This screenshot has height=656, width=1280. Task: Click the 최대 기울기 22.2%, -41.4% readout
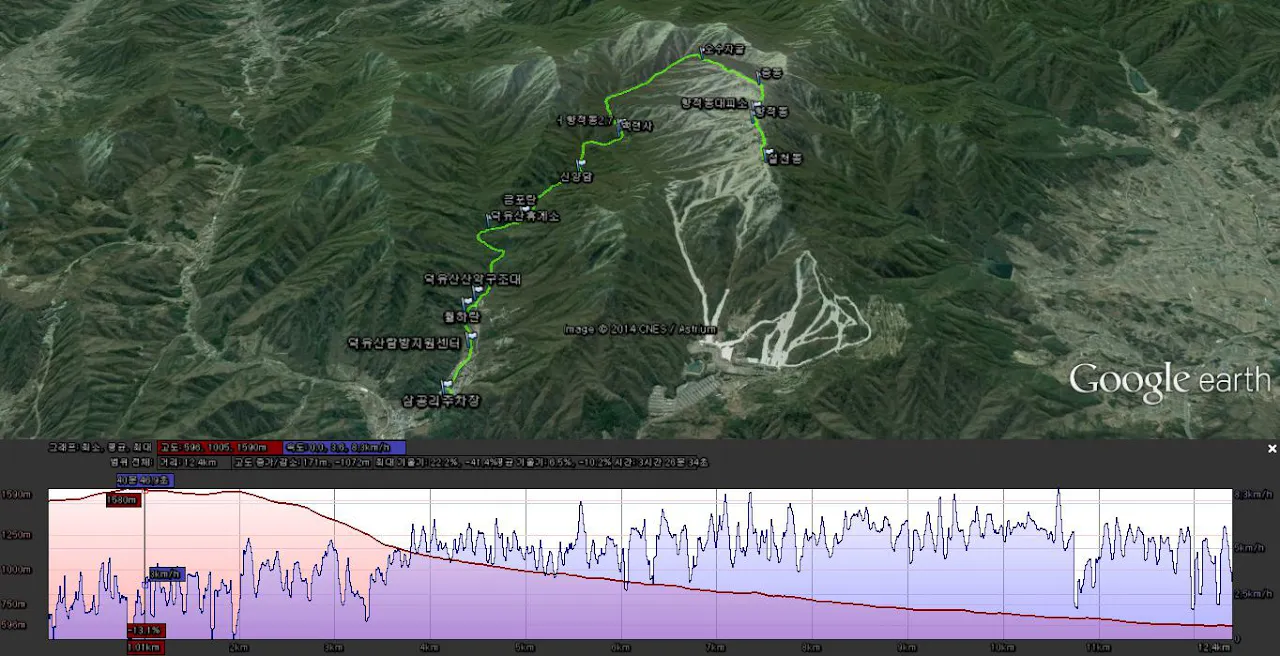coord(434,463)
